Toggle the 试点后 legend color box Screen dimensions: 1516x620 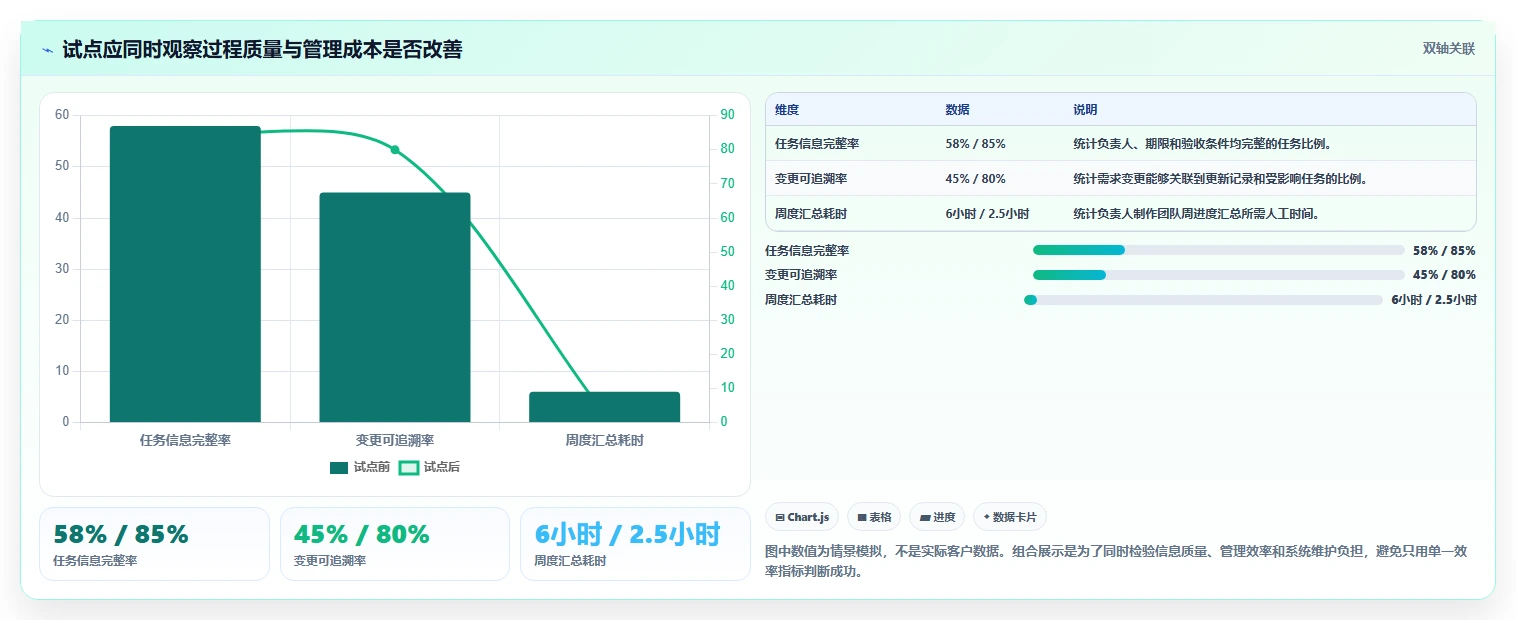(408, 467)
